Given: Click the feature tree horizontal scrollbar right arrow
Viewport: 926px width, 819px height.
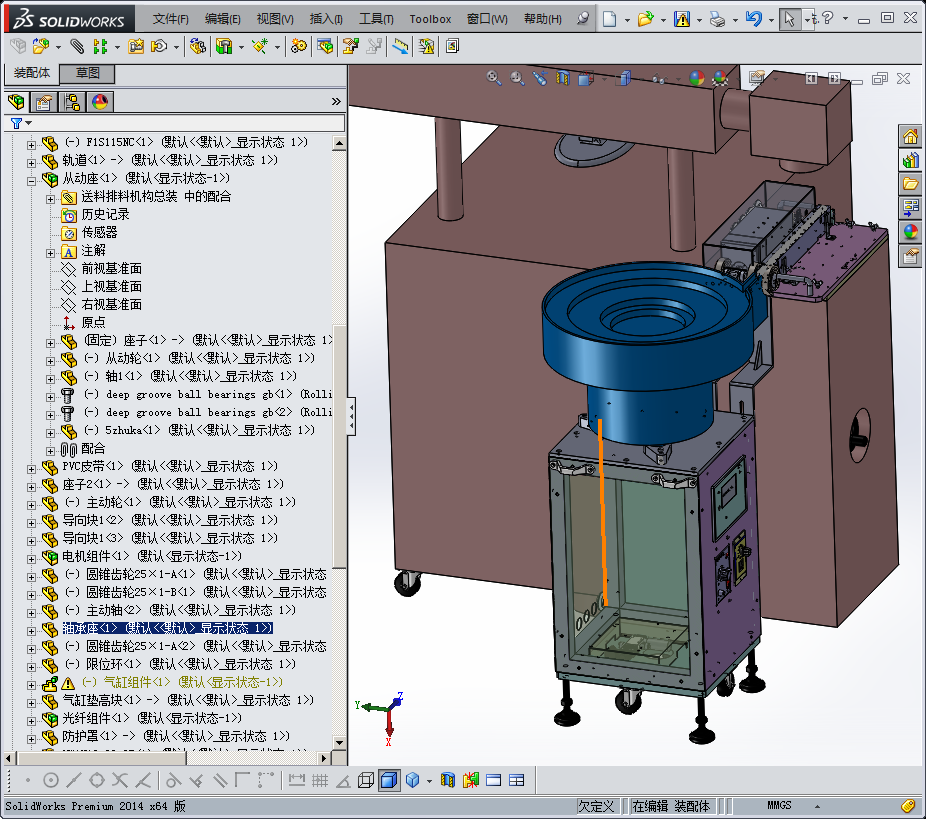Looking at the screenshot, I should point(323,758).
